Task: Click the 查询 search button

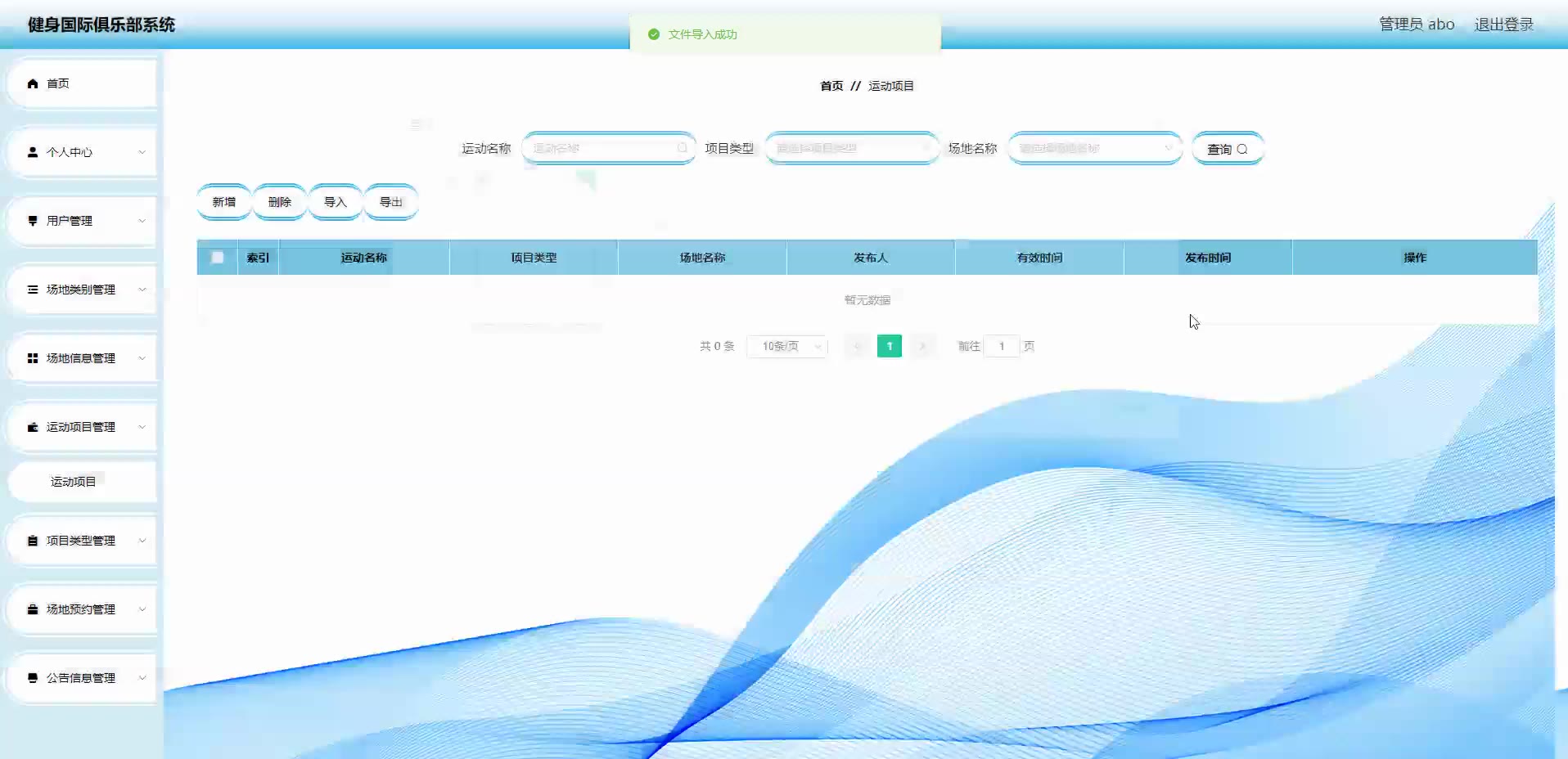Action: click(x=1228, y=149)
